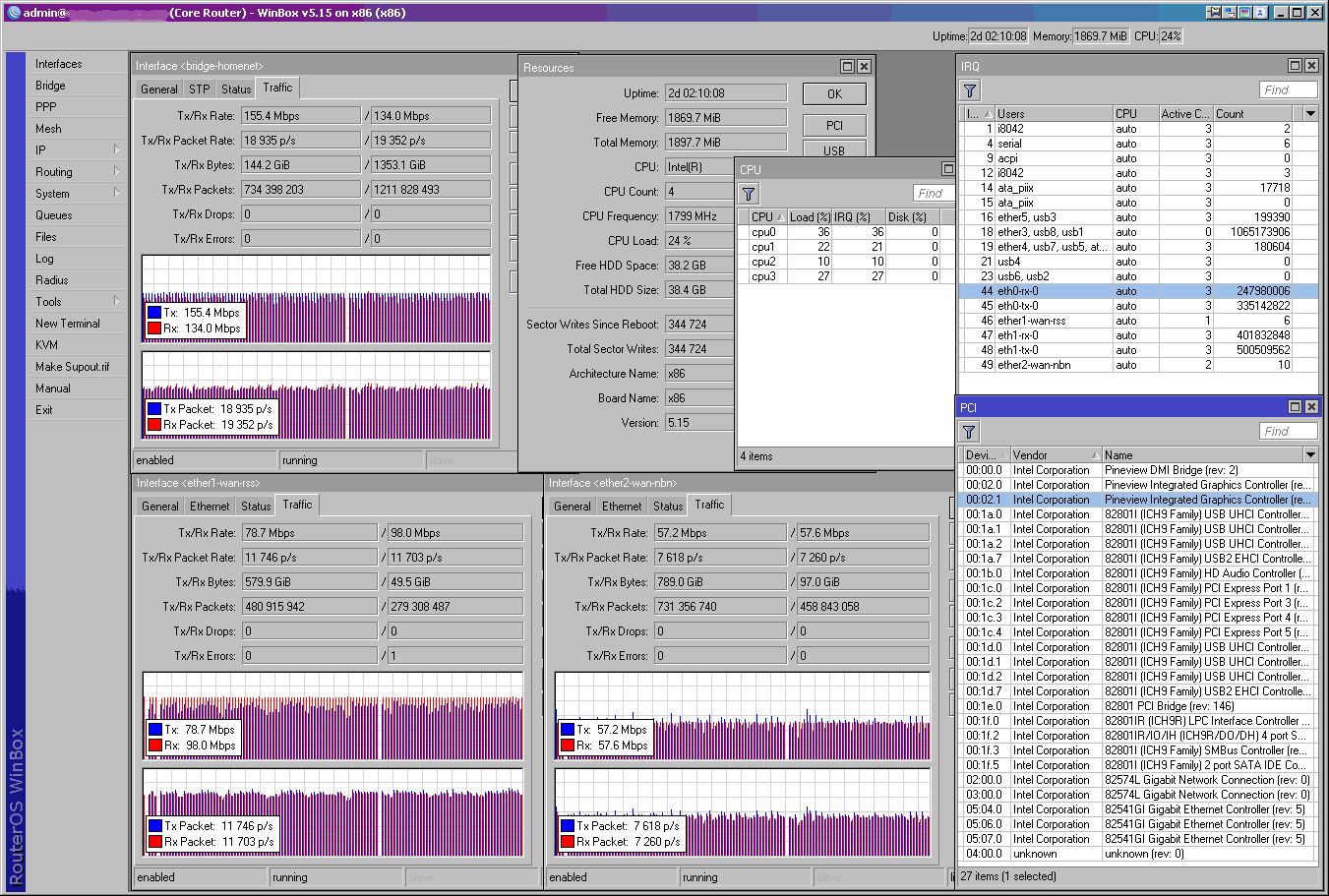Open the IRQ filter using the funnel icon
The width and height of the screenshot is (1329, 896).
pyautogui.click(x=970, y=90)
